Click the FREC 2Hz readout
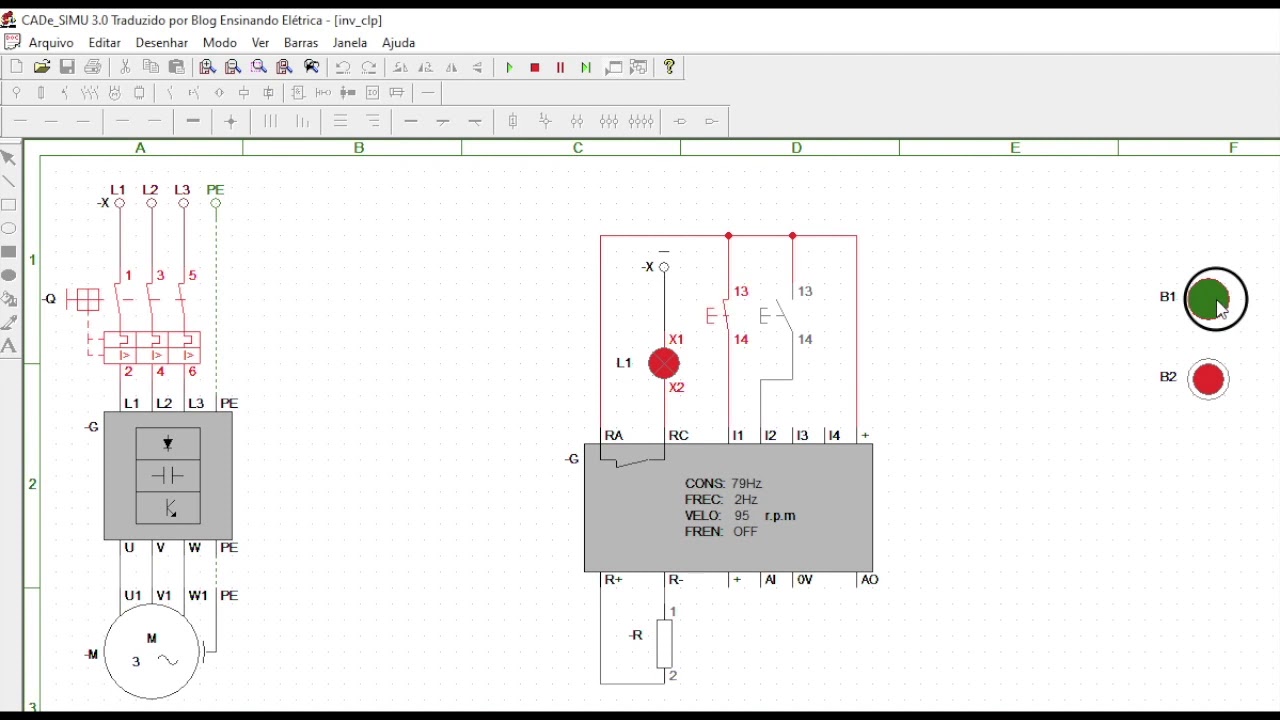 (x=721, y=500)
